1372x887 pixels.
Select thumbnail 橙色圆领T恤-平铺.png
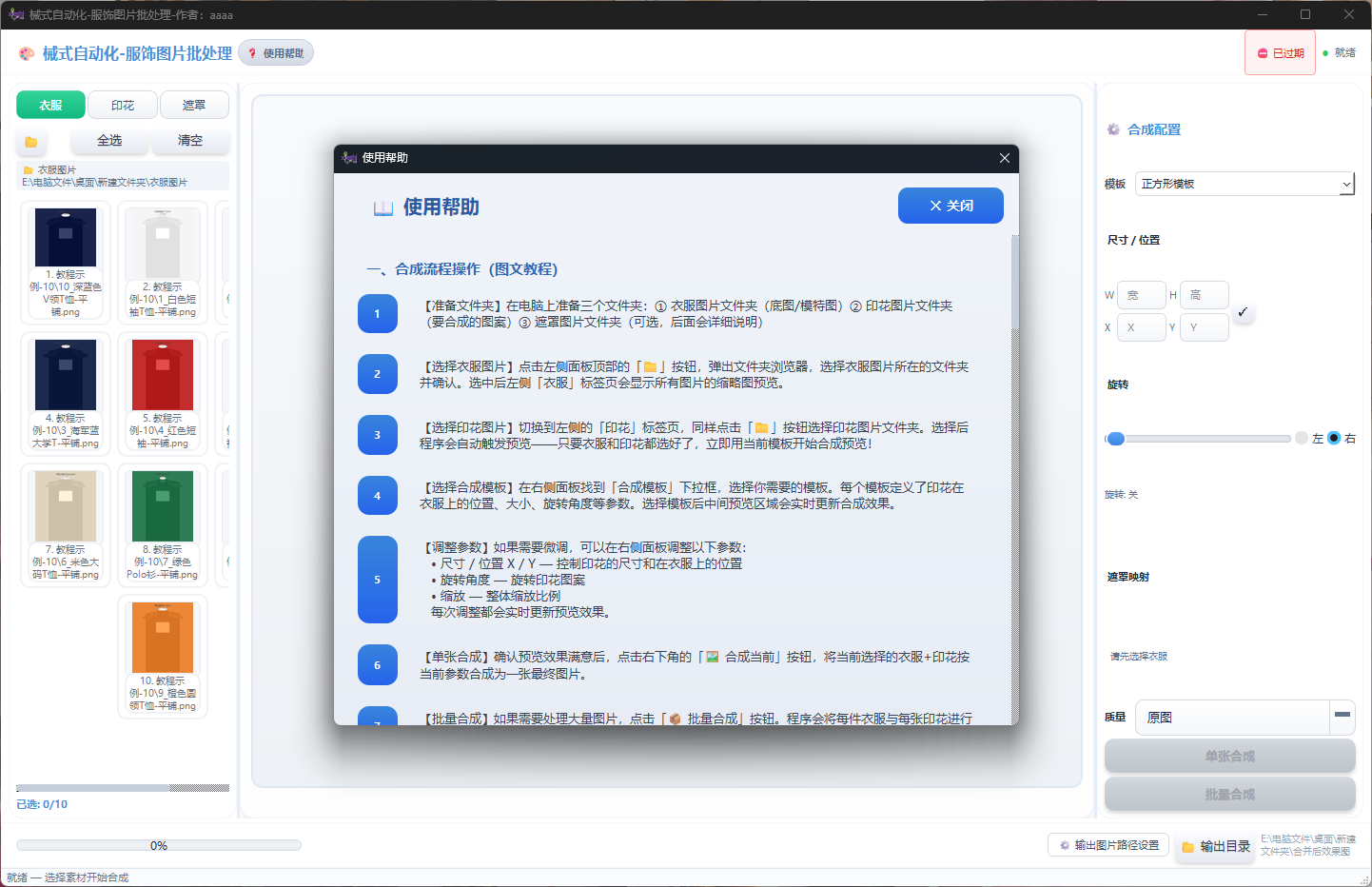coord(163,656)
